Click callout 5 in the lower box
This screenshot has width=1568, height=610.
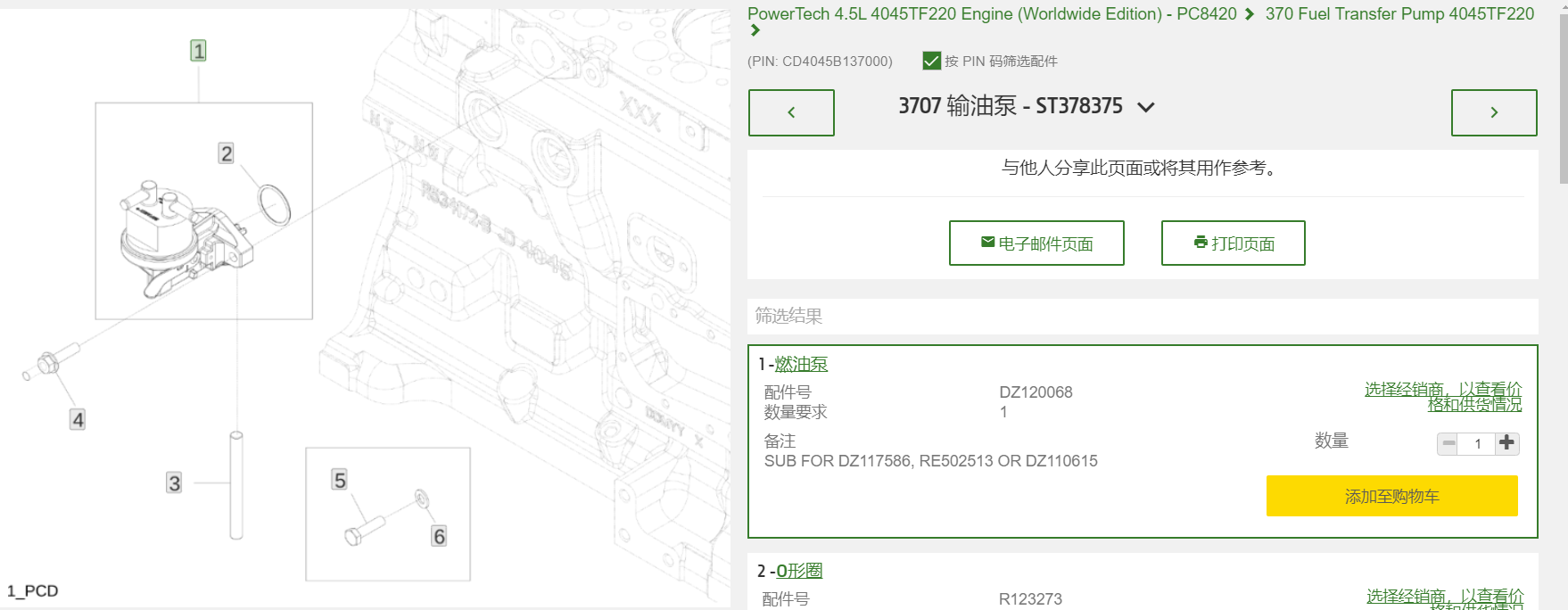(x=339, y=480)
